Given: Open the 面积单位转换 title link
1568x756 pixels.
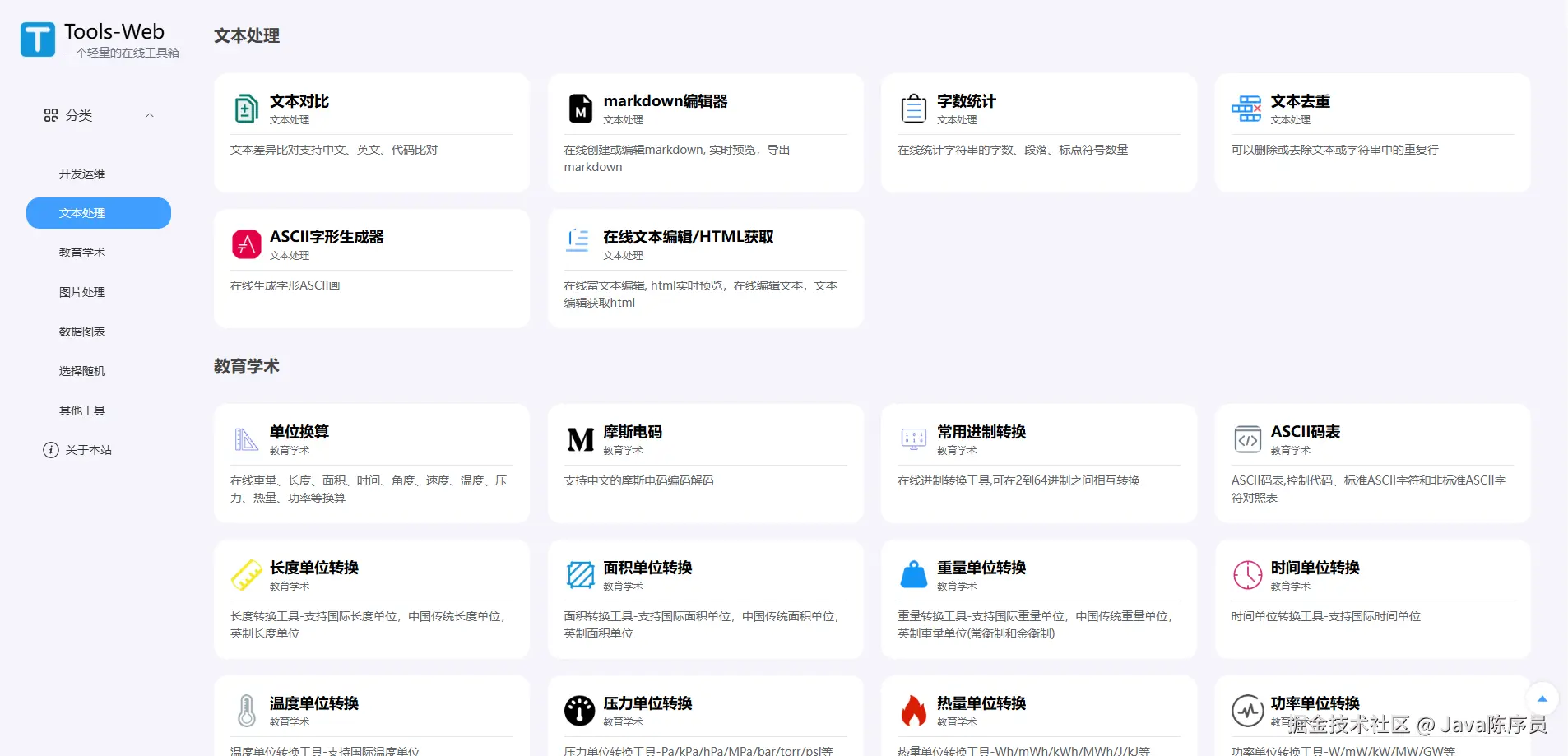Looking at the screenshot, I should (x=647, y=568).
